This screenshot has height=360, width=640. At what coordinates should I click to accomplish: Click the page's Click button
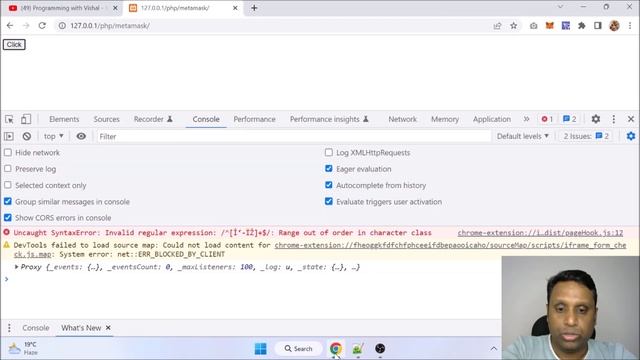(x=14, y=44)
